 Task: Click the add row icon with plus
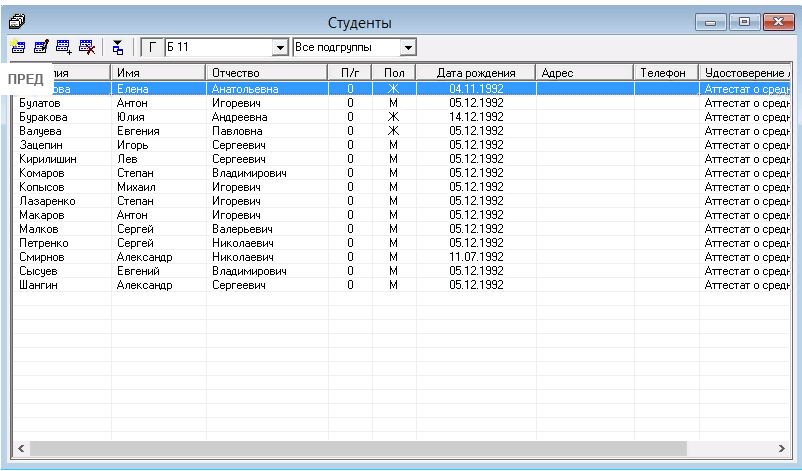64,47
